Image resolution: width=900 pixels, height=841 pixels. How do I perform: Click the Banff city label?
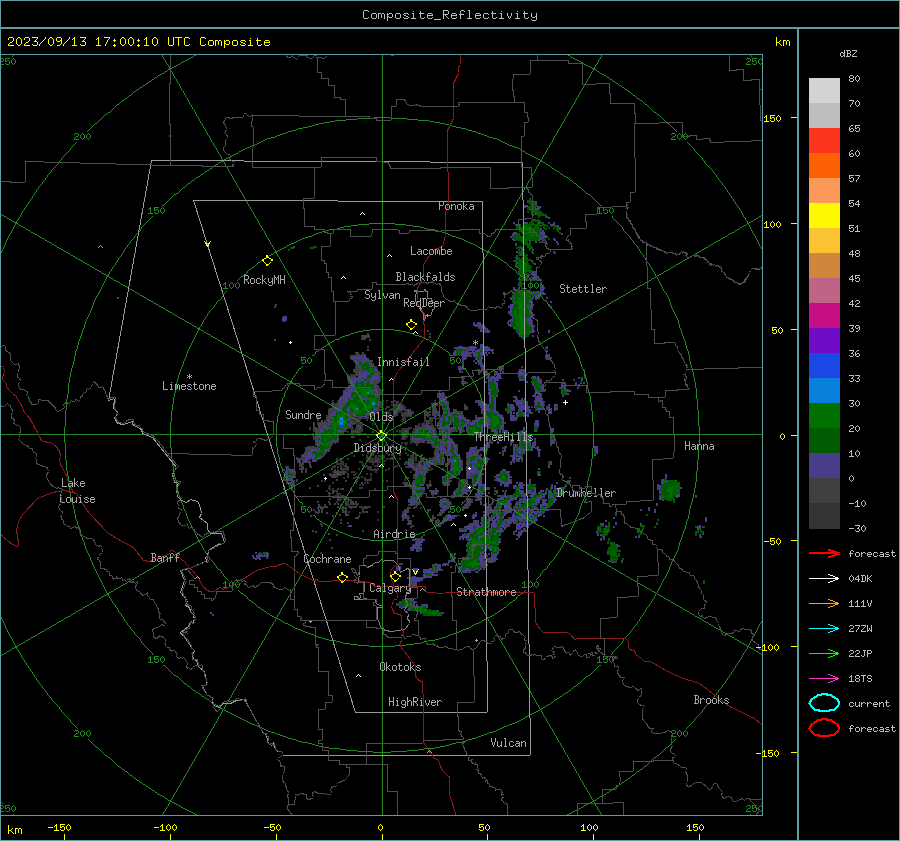point(165,557)
